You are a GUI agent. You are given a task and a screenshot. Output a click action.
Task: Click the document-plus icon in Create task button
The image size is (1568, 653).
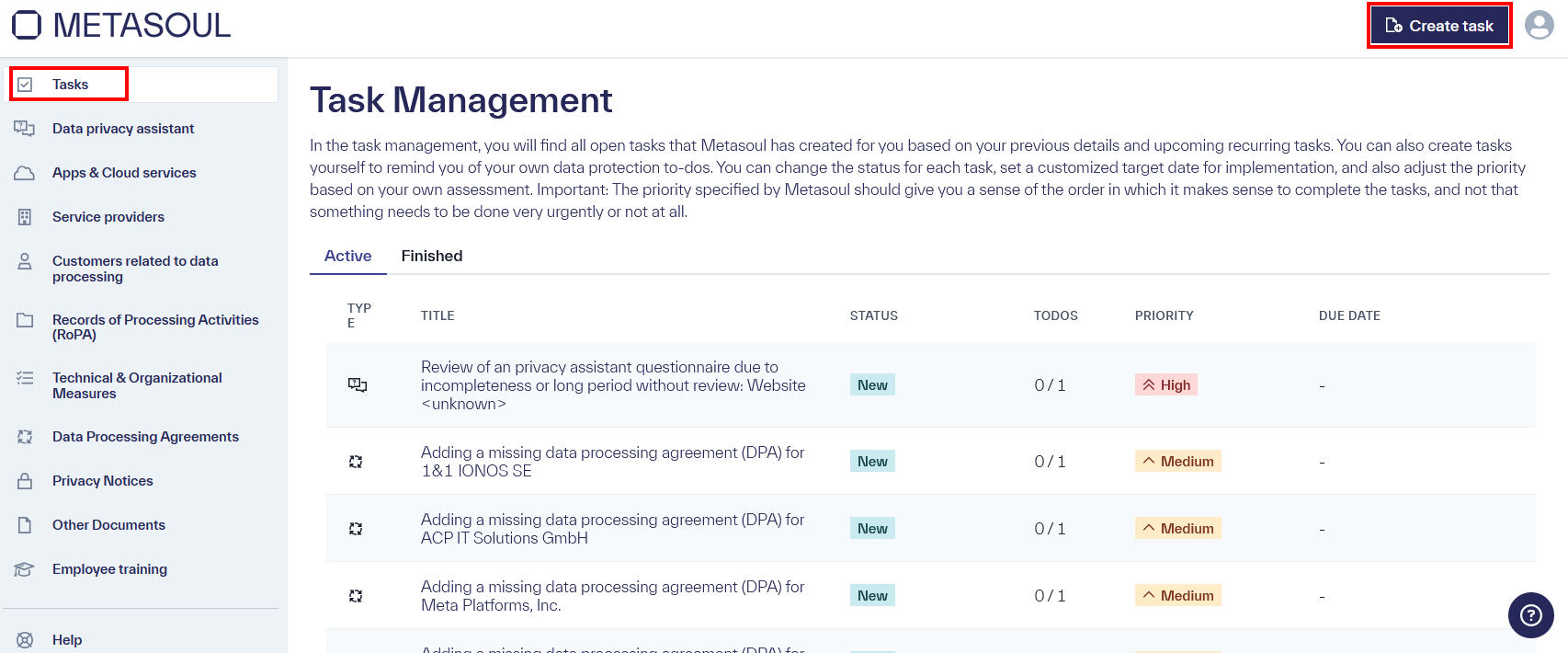[1393, 26]
